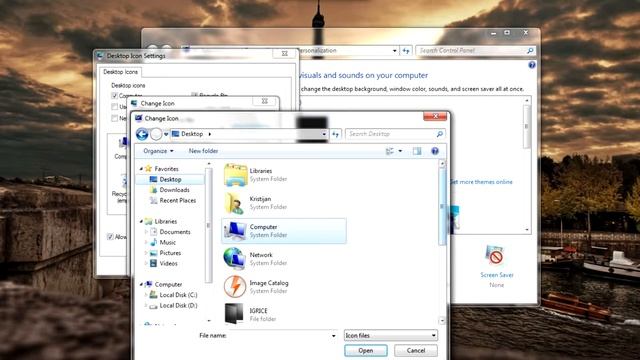The image size is (640, 360).
Task: Toggle the Allow themes checkbox in Desktop Icon Settings
Action: point(110,237)
